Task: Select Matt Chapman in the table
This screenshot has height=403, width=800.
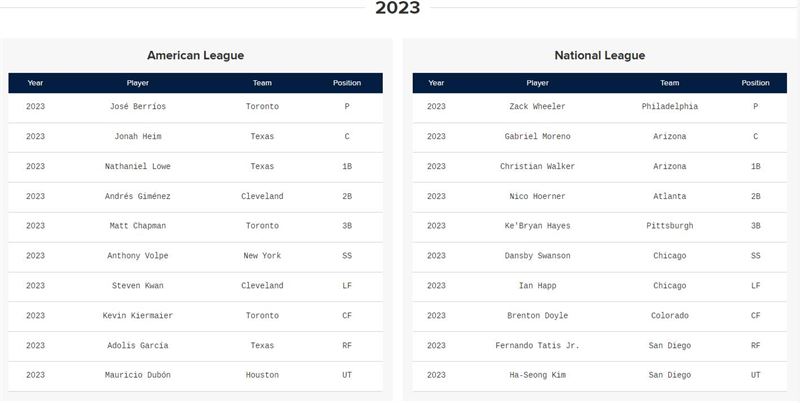Action: pyautogui.click(x=138, y=225)
